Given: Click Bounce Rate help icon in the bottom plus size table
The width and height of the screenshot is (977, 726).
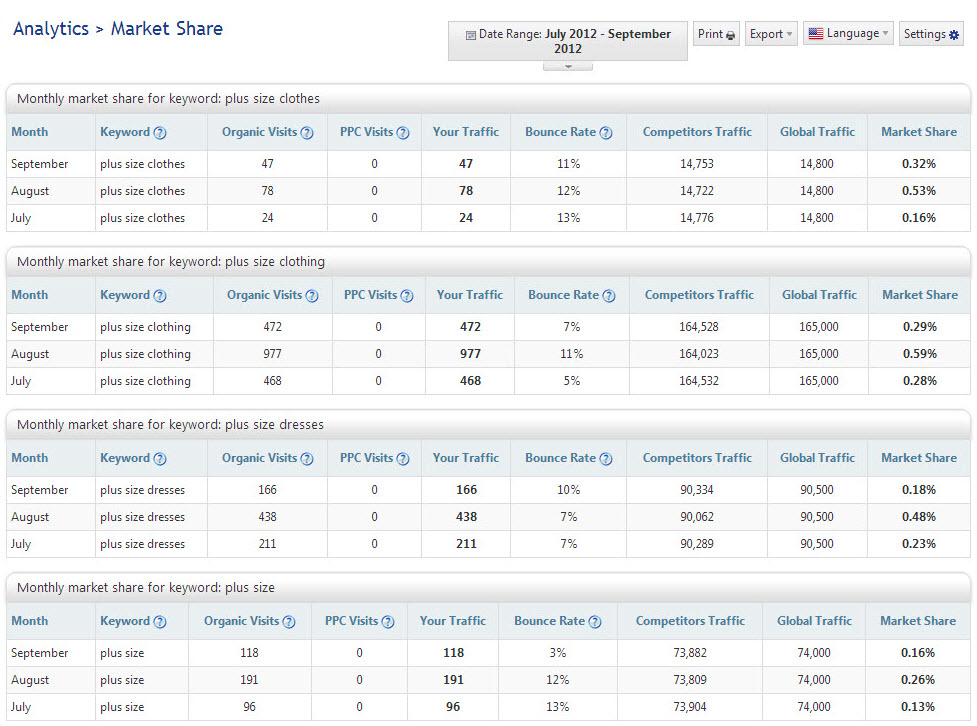Looking at the screenshot, I should 595,622.
